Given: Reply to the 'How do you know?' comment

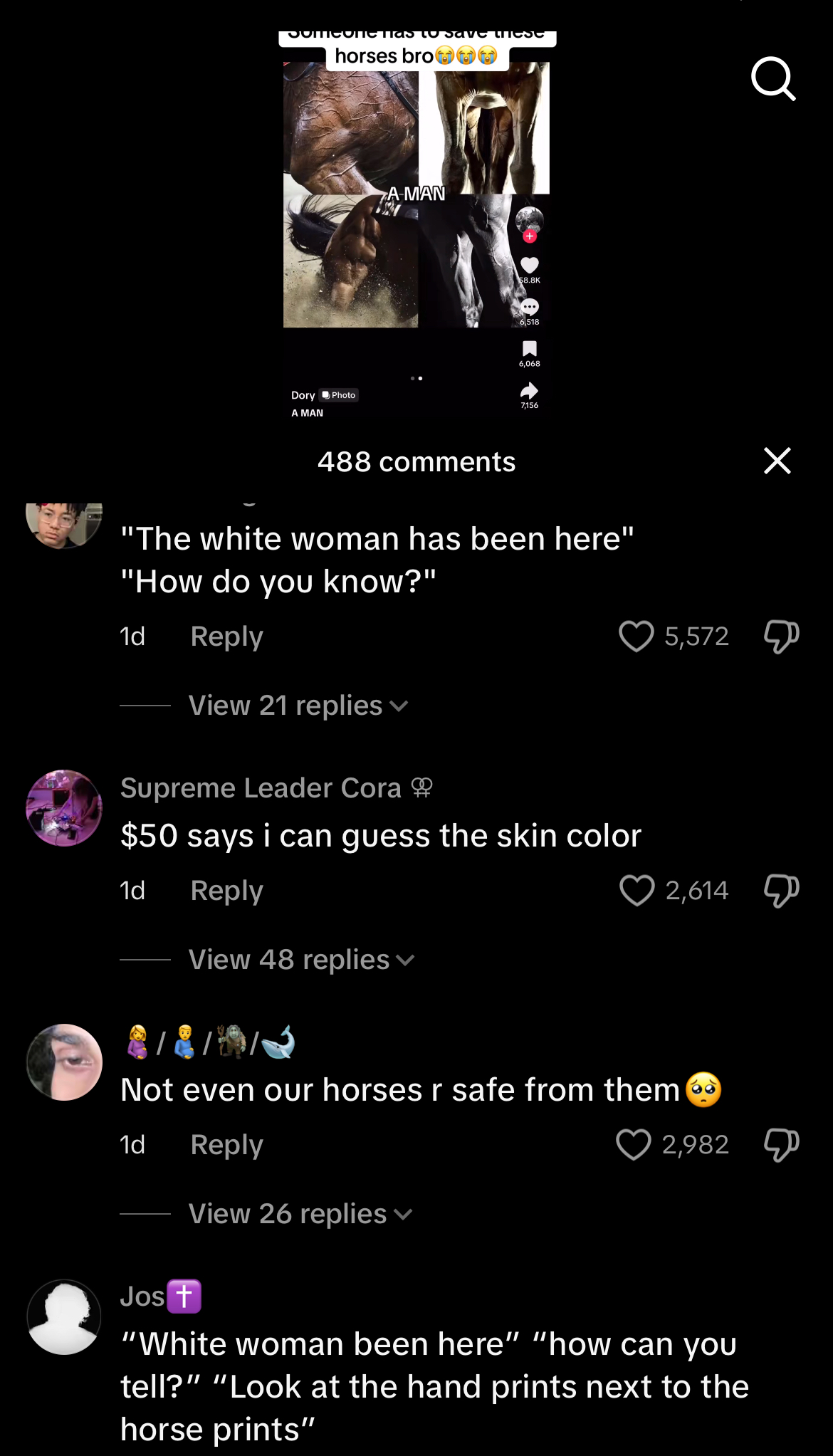Looking at the screenshot, I should [226, 637].
